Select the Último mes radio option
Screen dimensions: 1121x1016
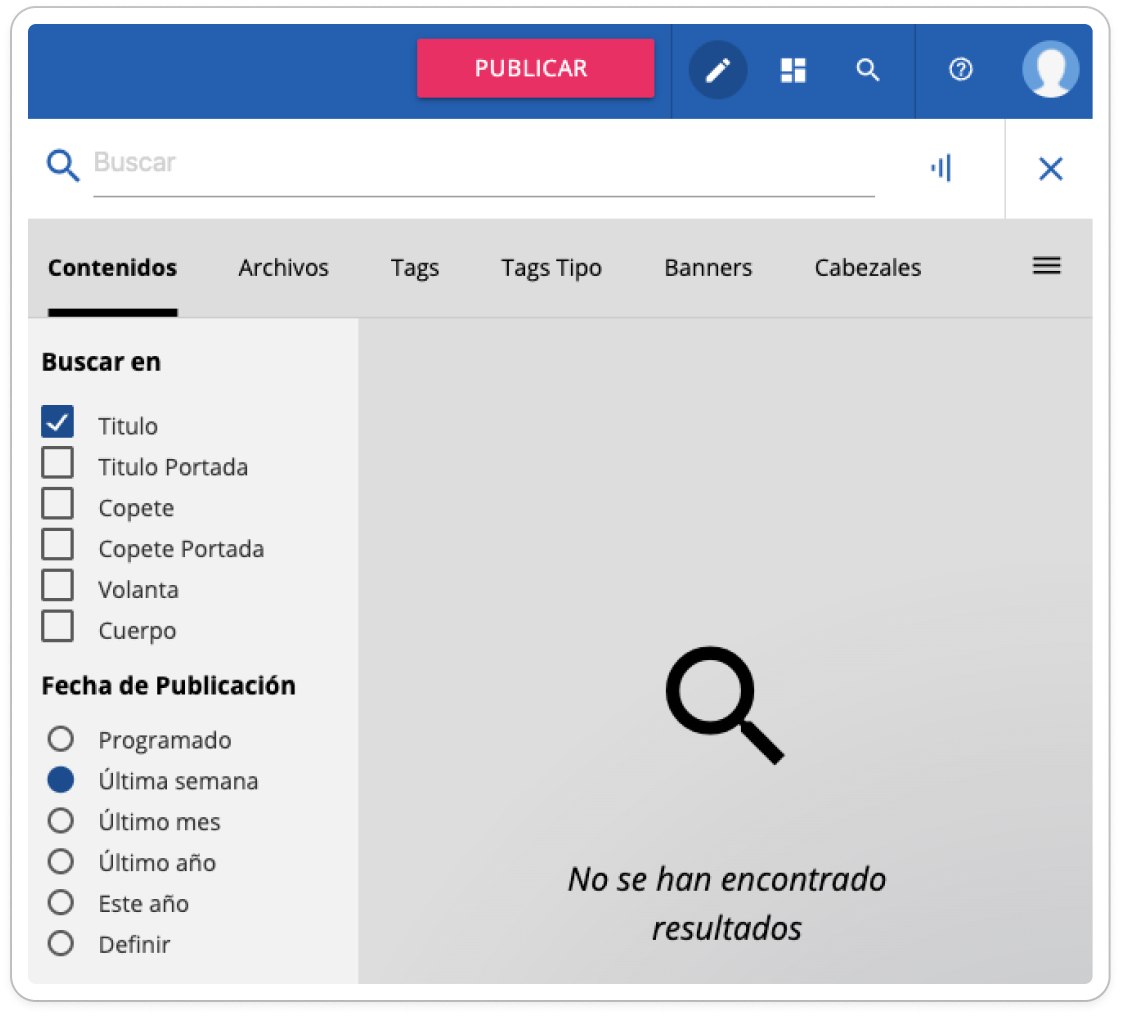click(x=61, y=821)
